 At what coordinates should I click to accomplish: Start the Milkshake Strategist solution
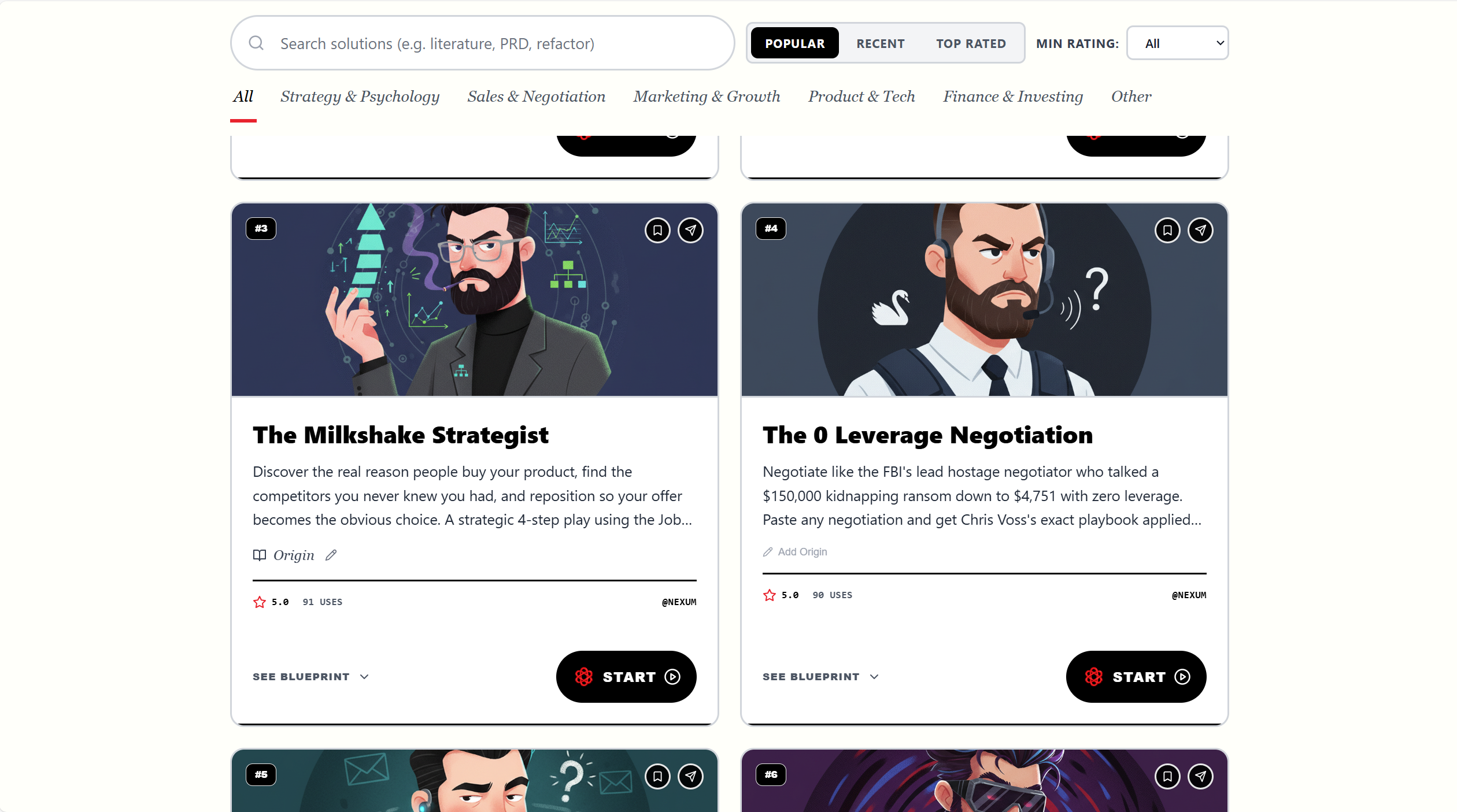tap(626, 677)
